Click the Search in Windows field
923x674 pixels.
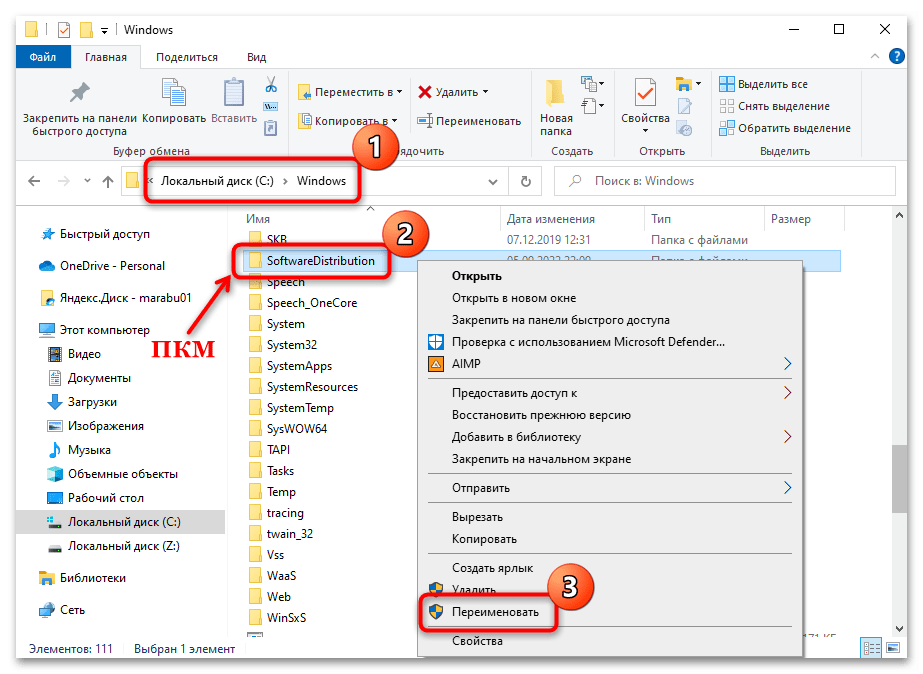click(725, 181)
